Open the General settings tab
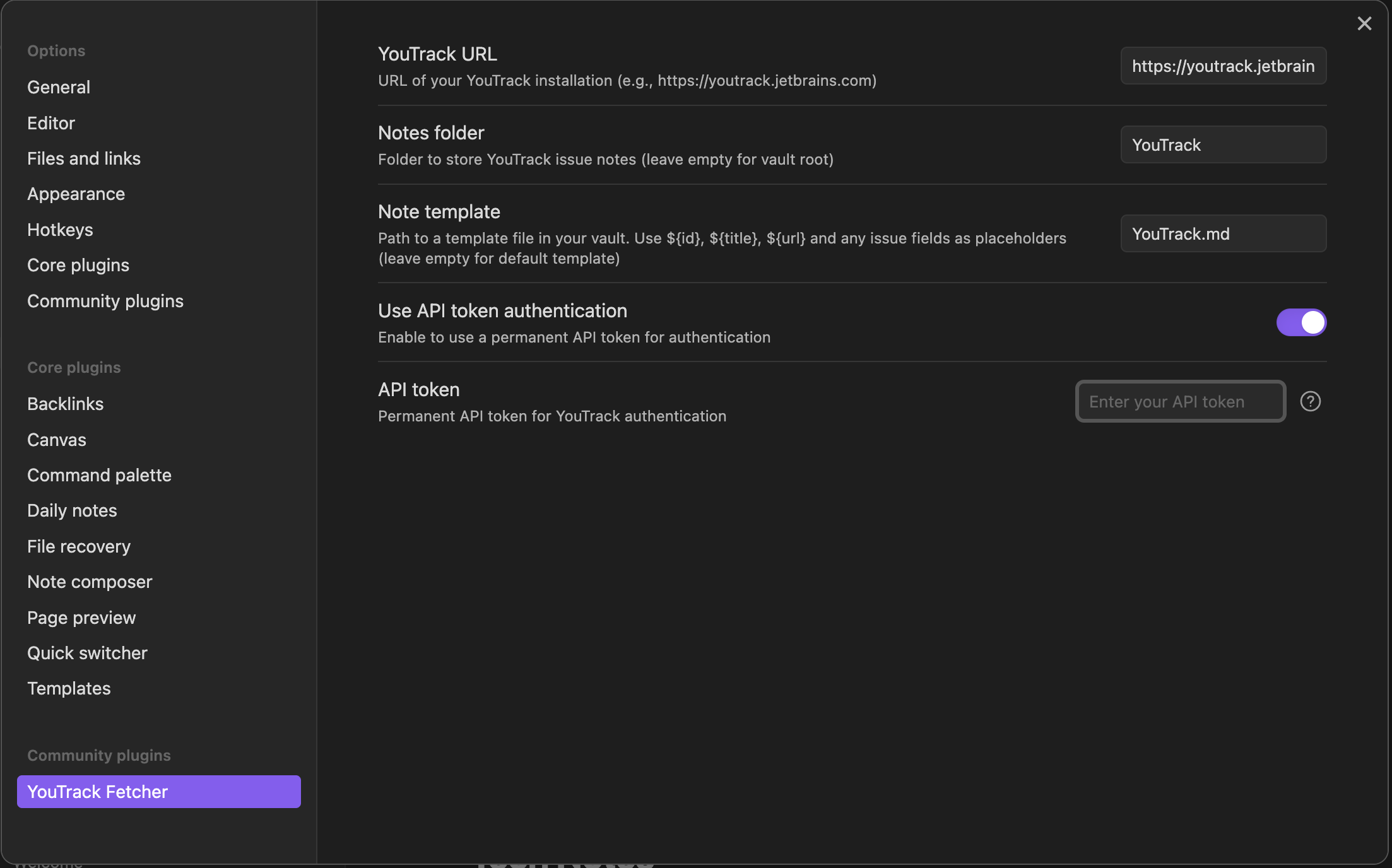The image size is (1392, 868). (x=59, y=87)
